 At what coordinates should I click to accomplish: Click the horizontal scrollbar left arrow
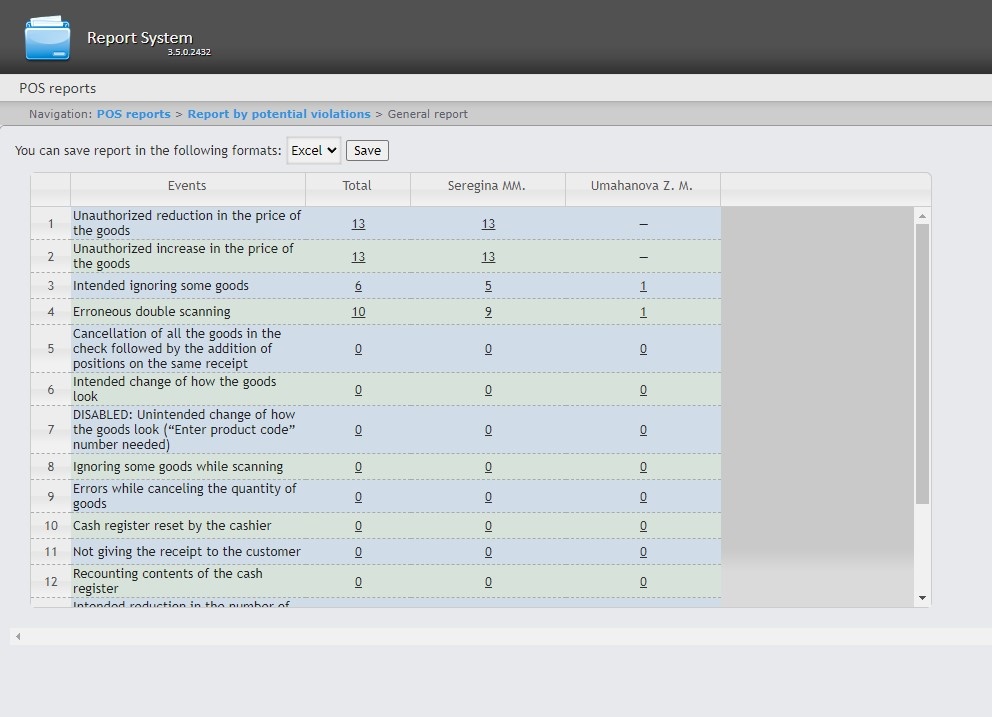click(x=18, y=636)
